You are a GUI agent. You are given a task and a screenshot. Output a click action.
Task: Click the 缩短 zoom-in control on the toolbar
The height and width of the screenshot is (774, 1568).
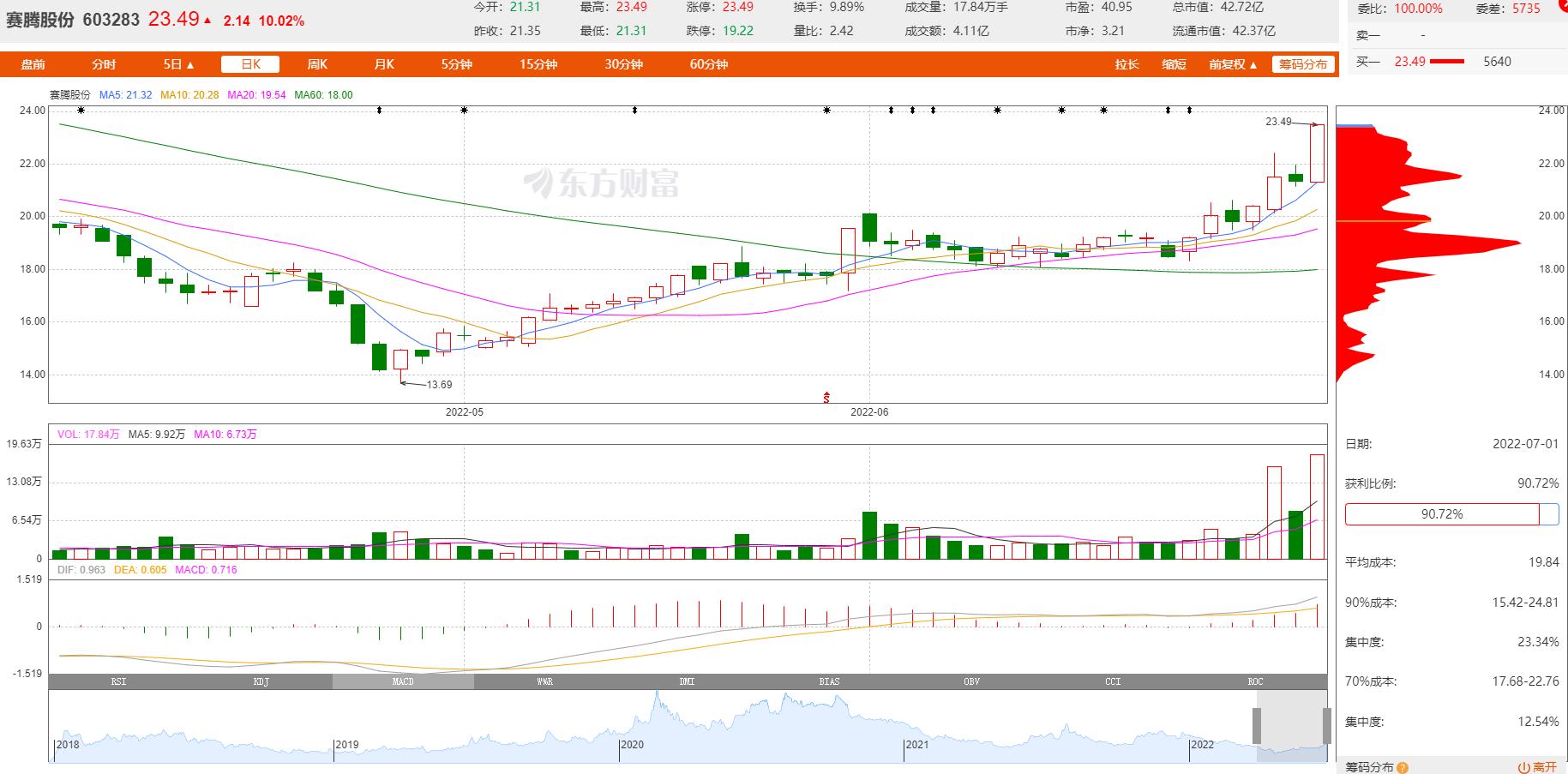pyautogui.click(x=1174, y=63)
